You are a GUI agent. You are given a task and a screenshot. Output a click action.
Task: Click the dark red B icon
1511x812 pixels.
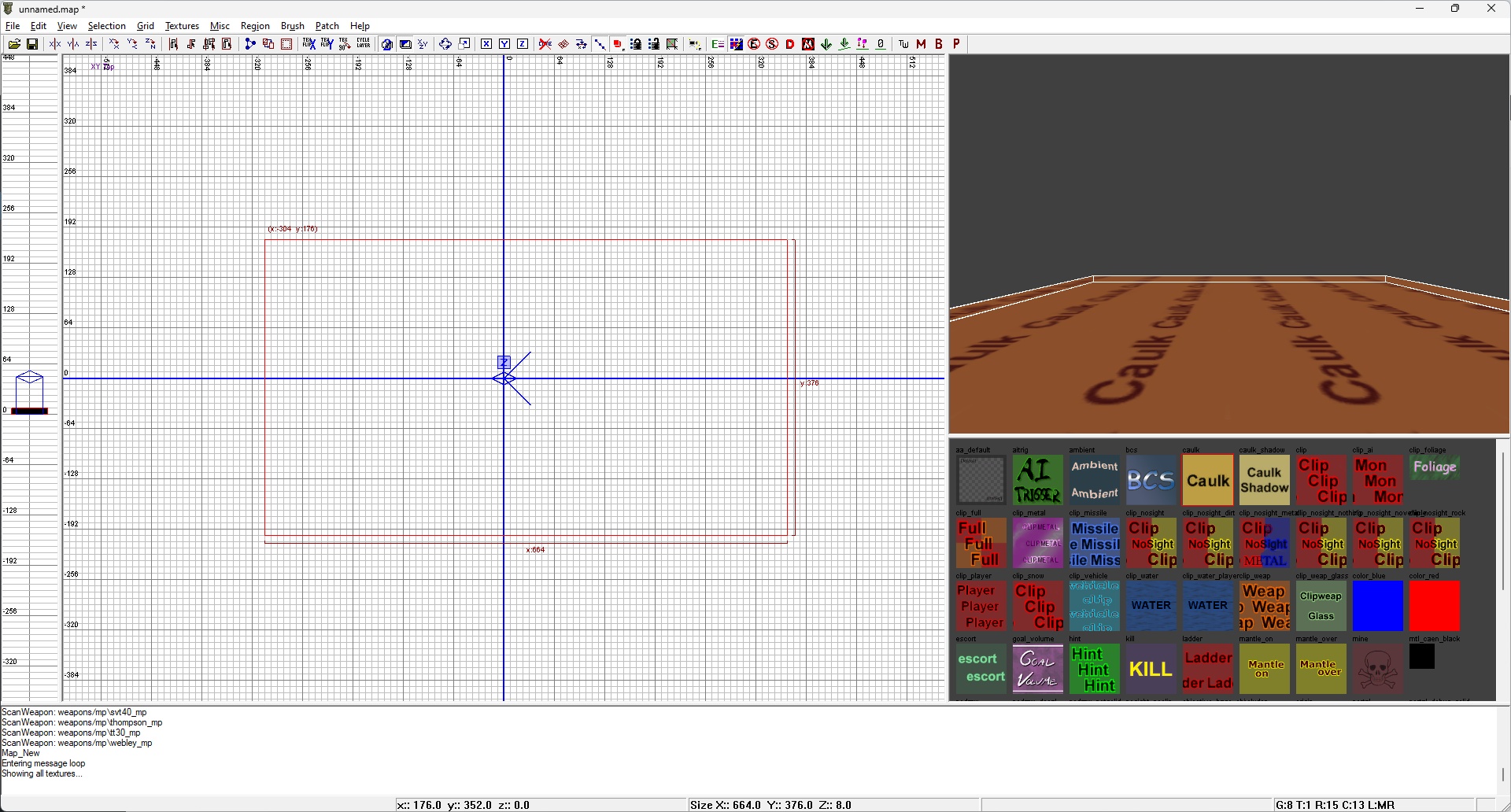[940, 45]
